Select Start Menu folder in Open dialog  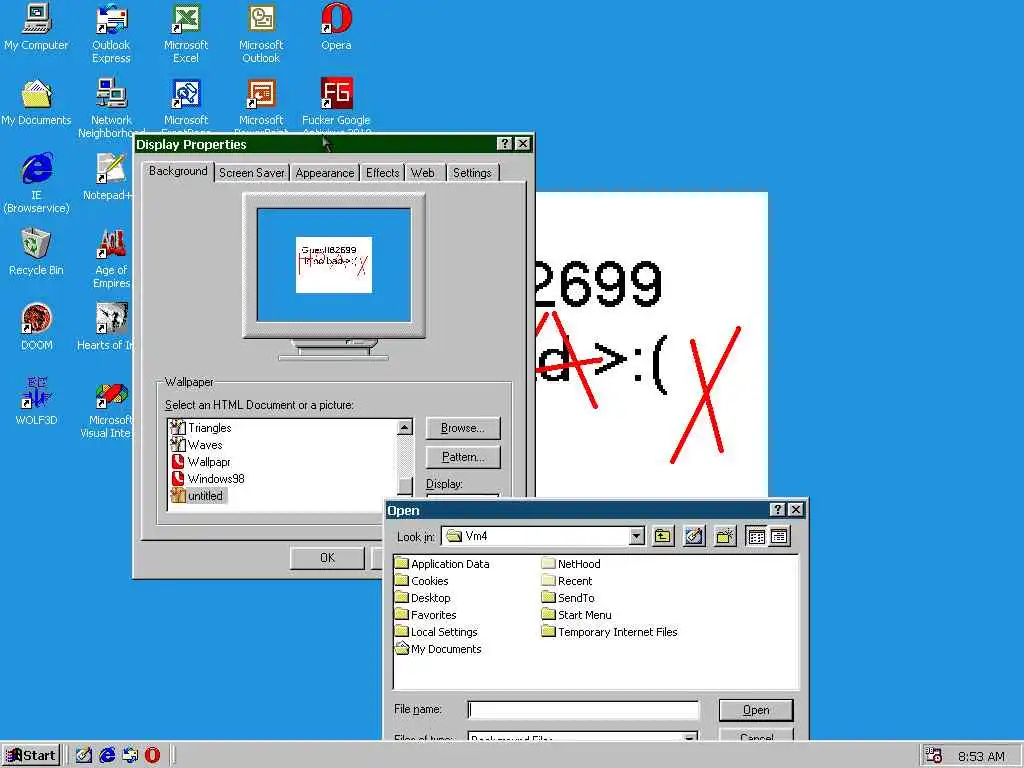577,615
